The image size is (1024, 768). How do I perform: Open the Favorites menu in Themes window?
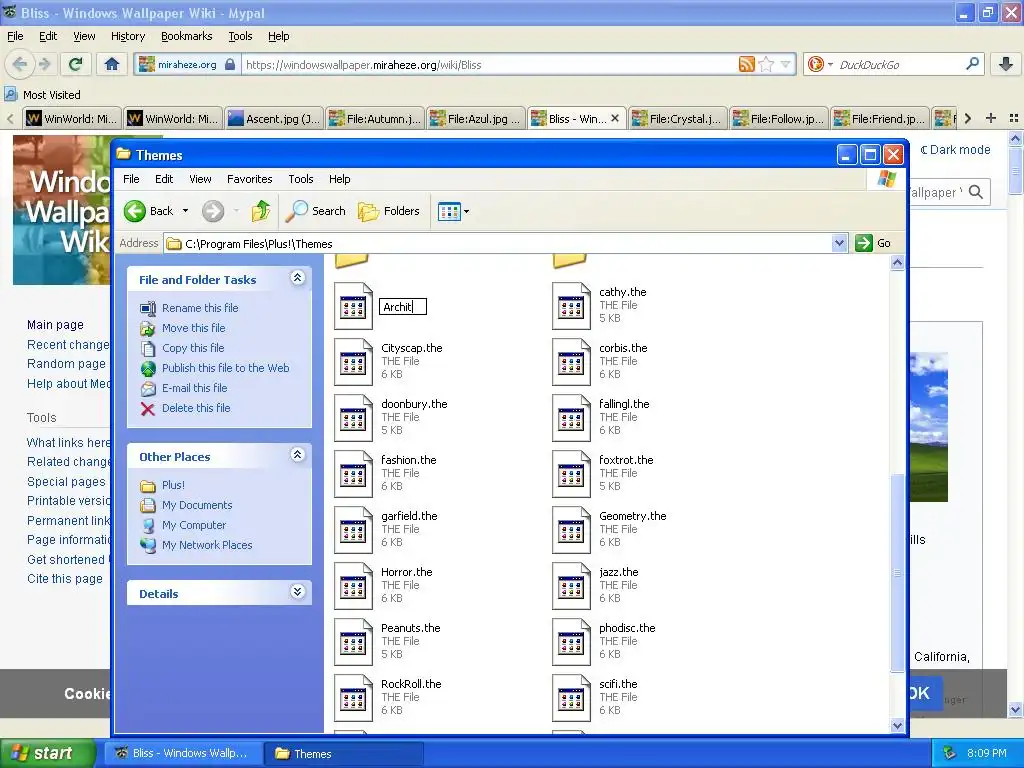(249, 179)
